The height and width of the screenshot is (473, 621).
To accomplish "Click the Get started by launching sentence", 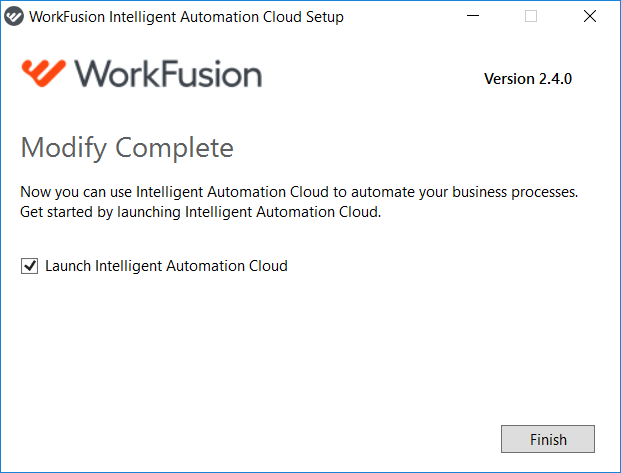I will click(x=200, y=212).
